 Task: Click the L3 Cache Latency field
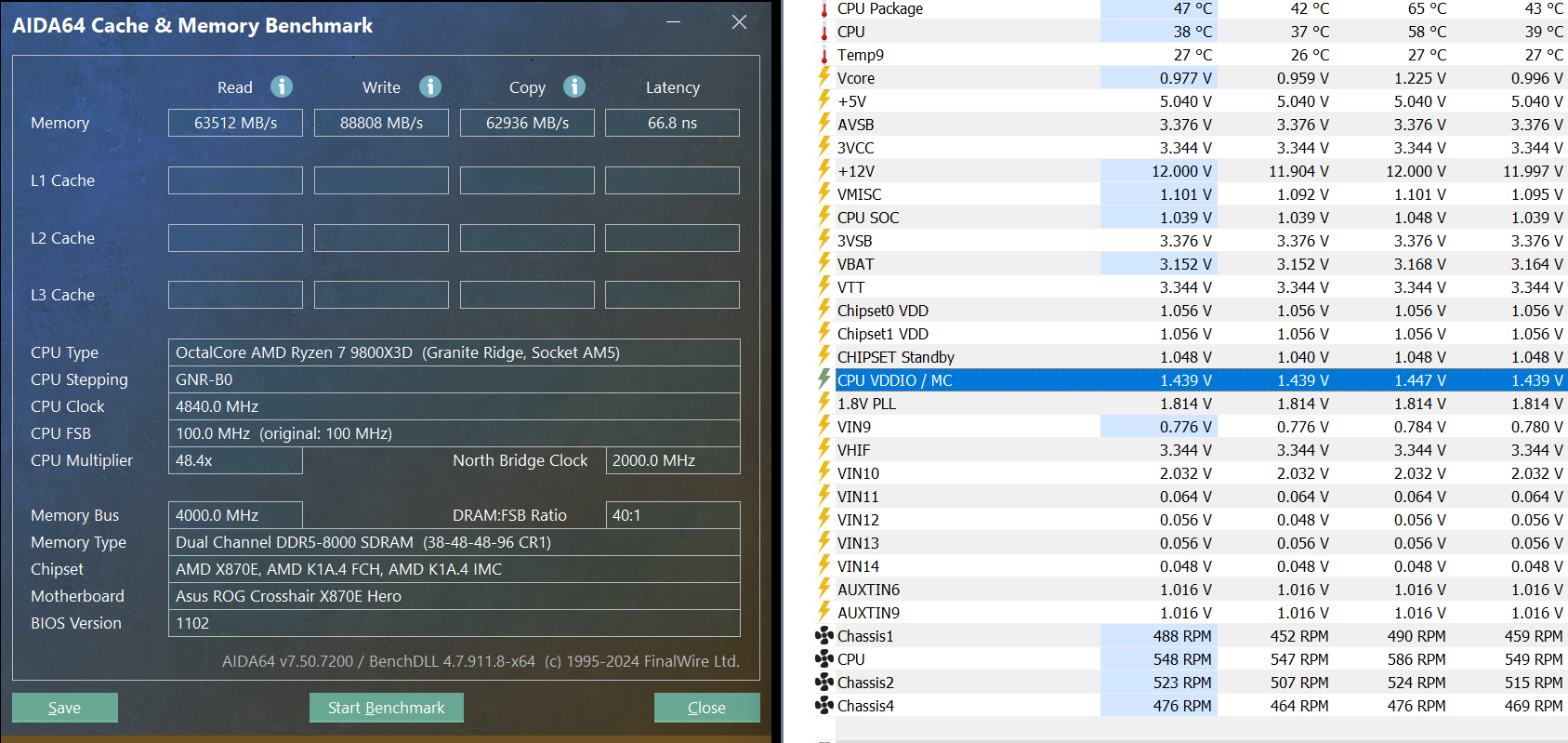point(672,295)
